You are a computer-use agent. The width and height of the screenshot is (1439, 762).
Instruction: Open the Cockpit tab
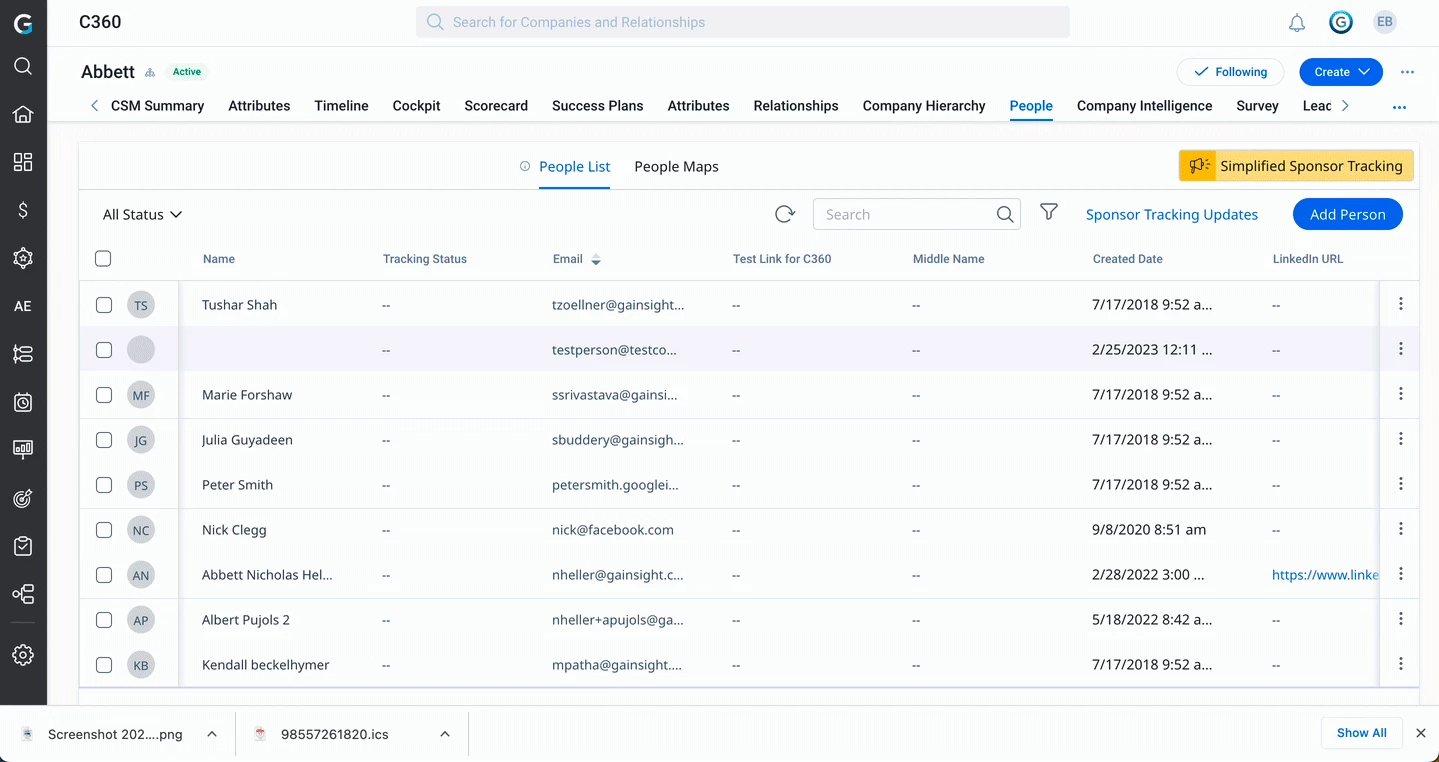click(416, 106)
